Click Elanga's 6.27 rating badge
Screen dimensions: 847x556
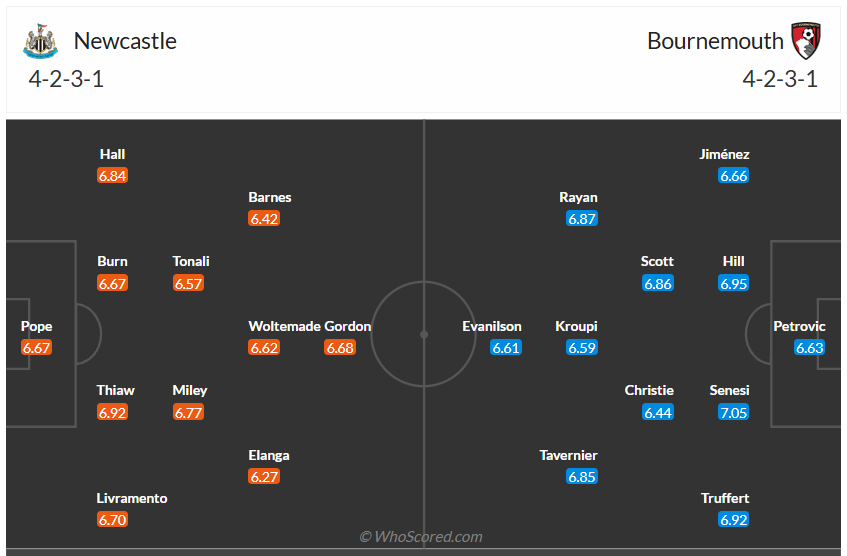(264, 477)
